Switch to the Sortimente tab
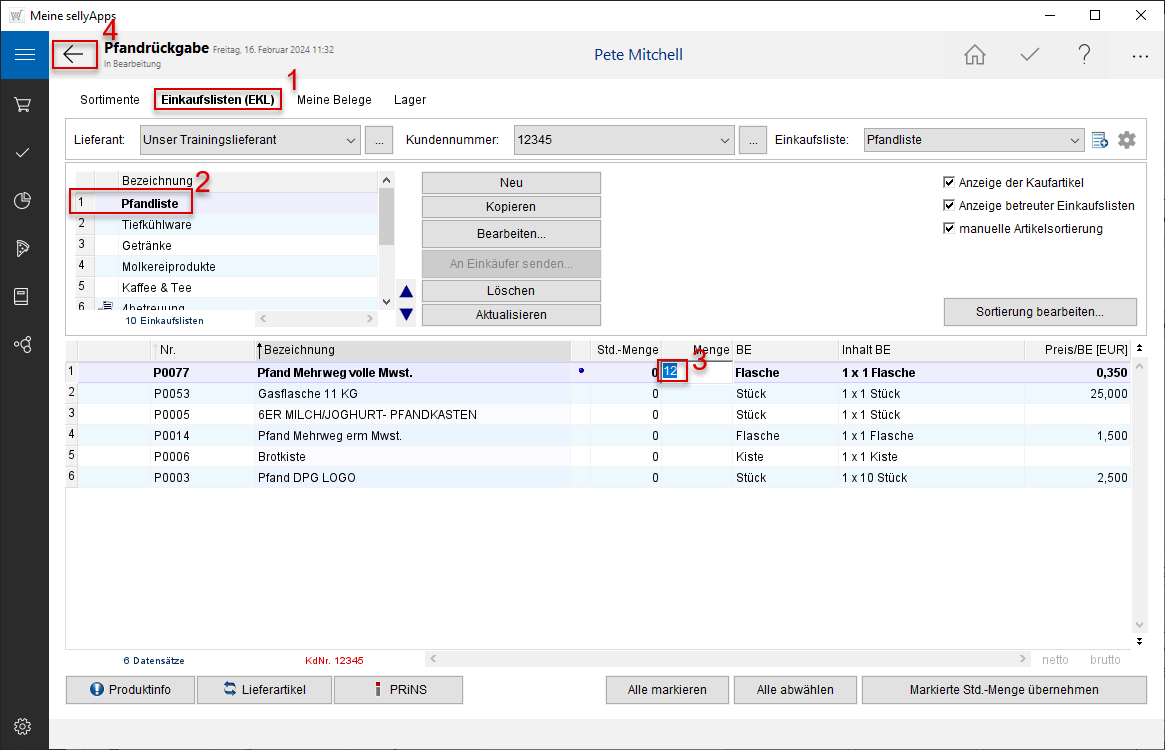Viewport: 1165px width, 750px height. click(110, 100)
